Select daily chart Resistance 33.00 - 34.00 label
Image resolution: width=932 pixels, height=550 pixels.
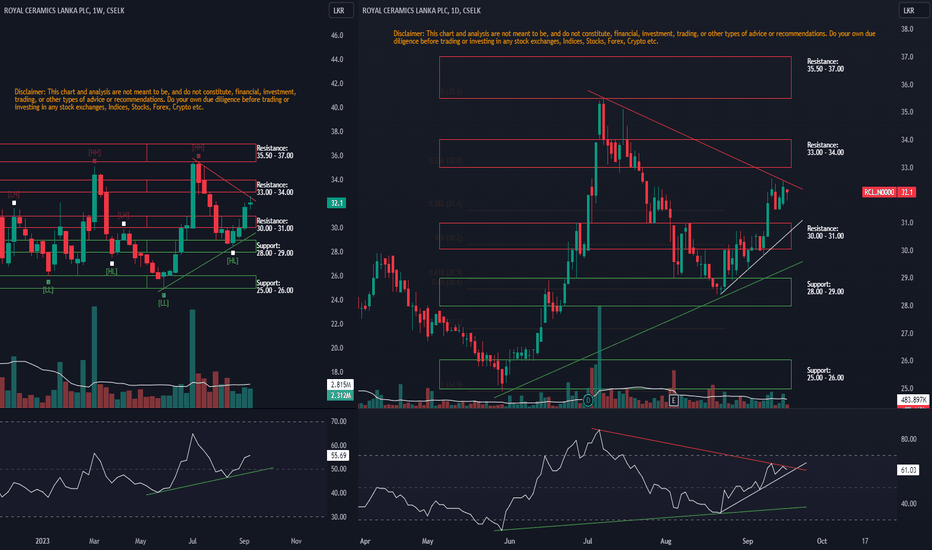coord(825,149)
